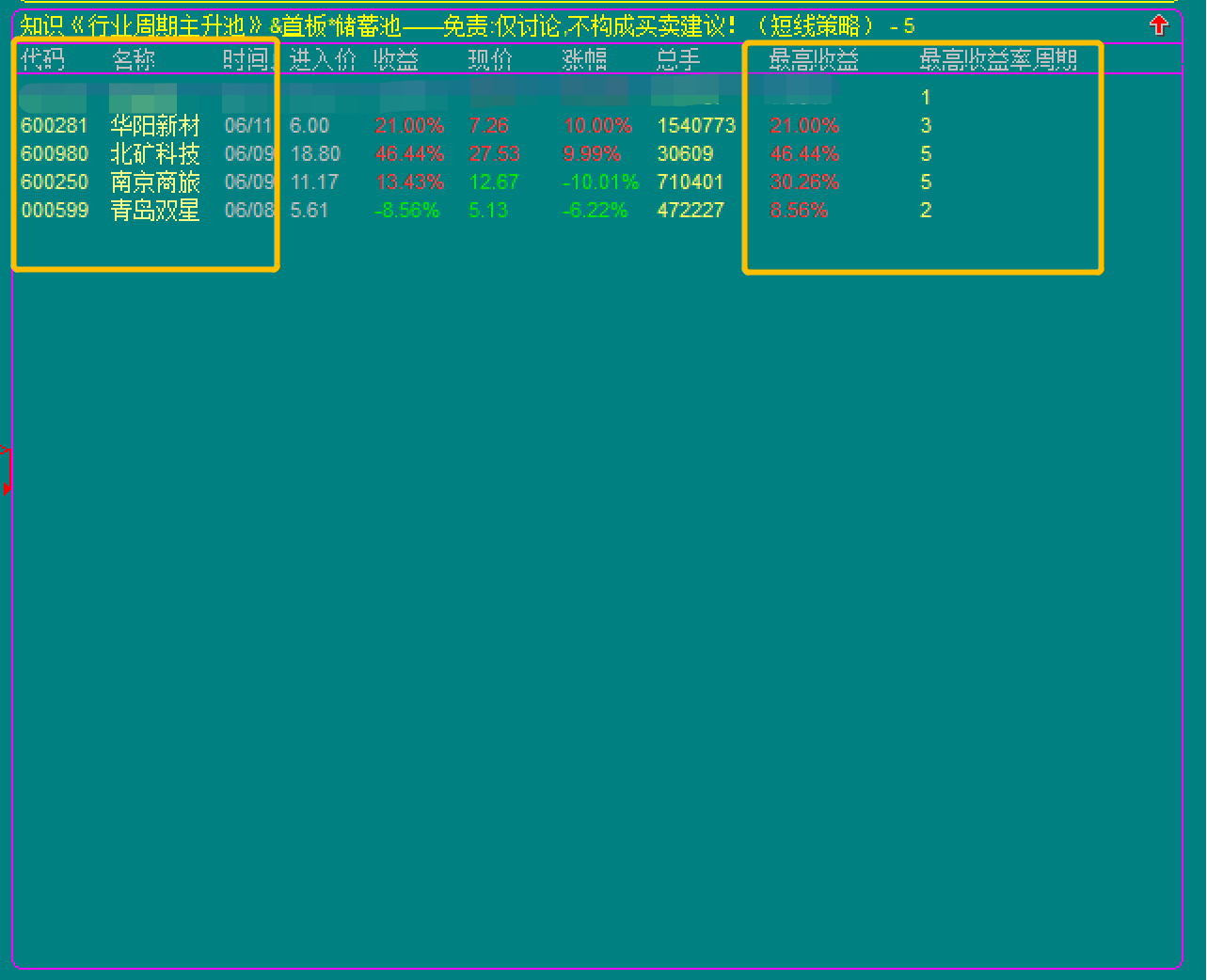Click the -6.22% change value
Image resolution: width=1207 pixels, height=980 pixels.
pyautogui.click(x=595, y=211)
